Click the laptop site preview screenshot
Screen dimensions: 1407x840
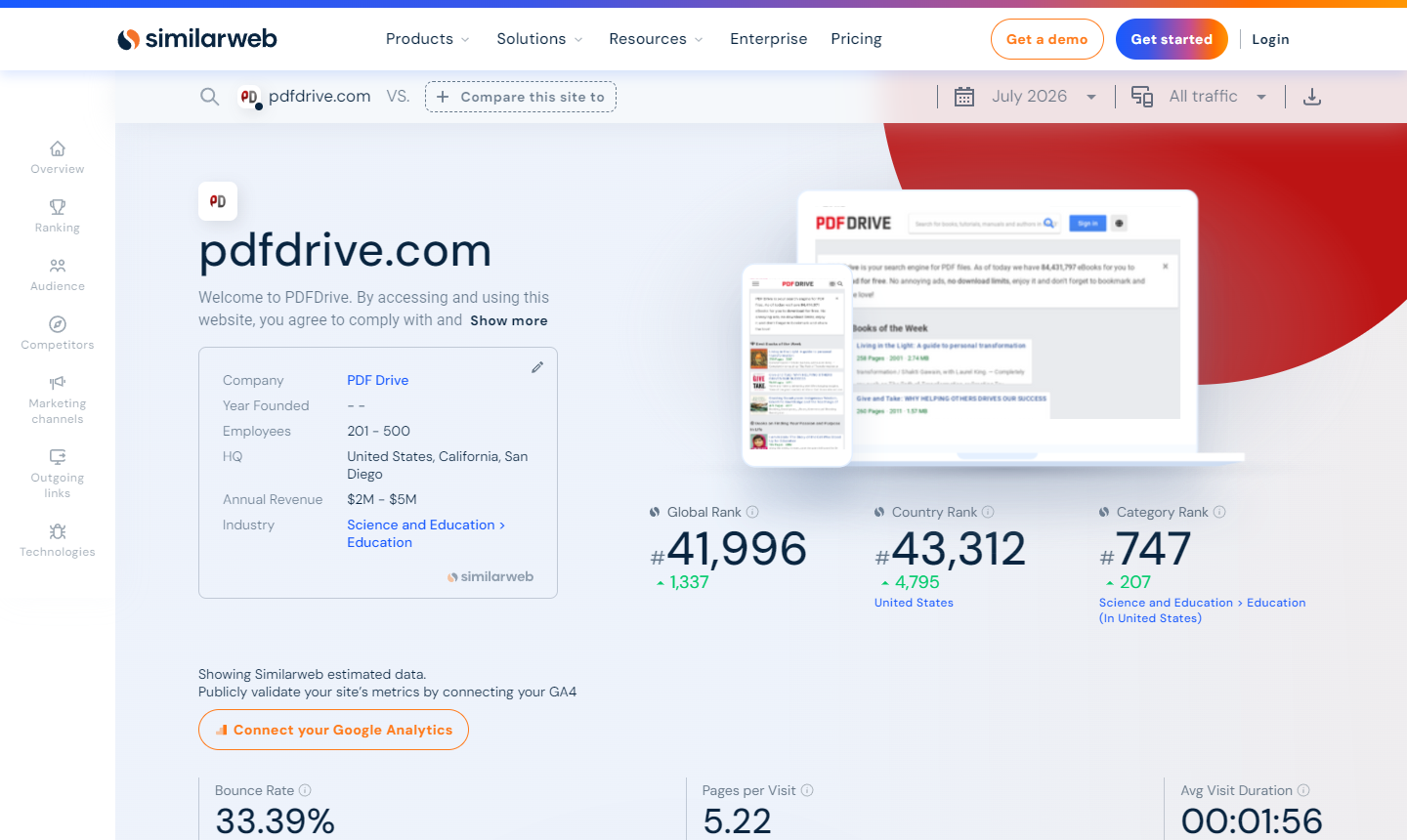click(999, 325)
